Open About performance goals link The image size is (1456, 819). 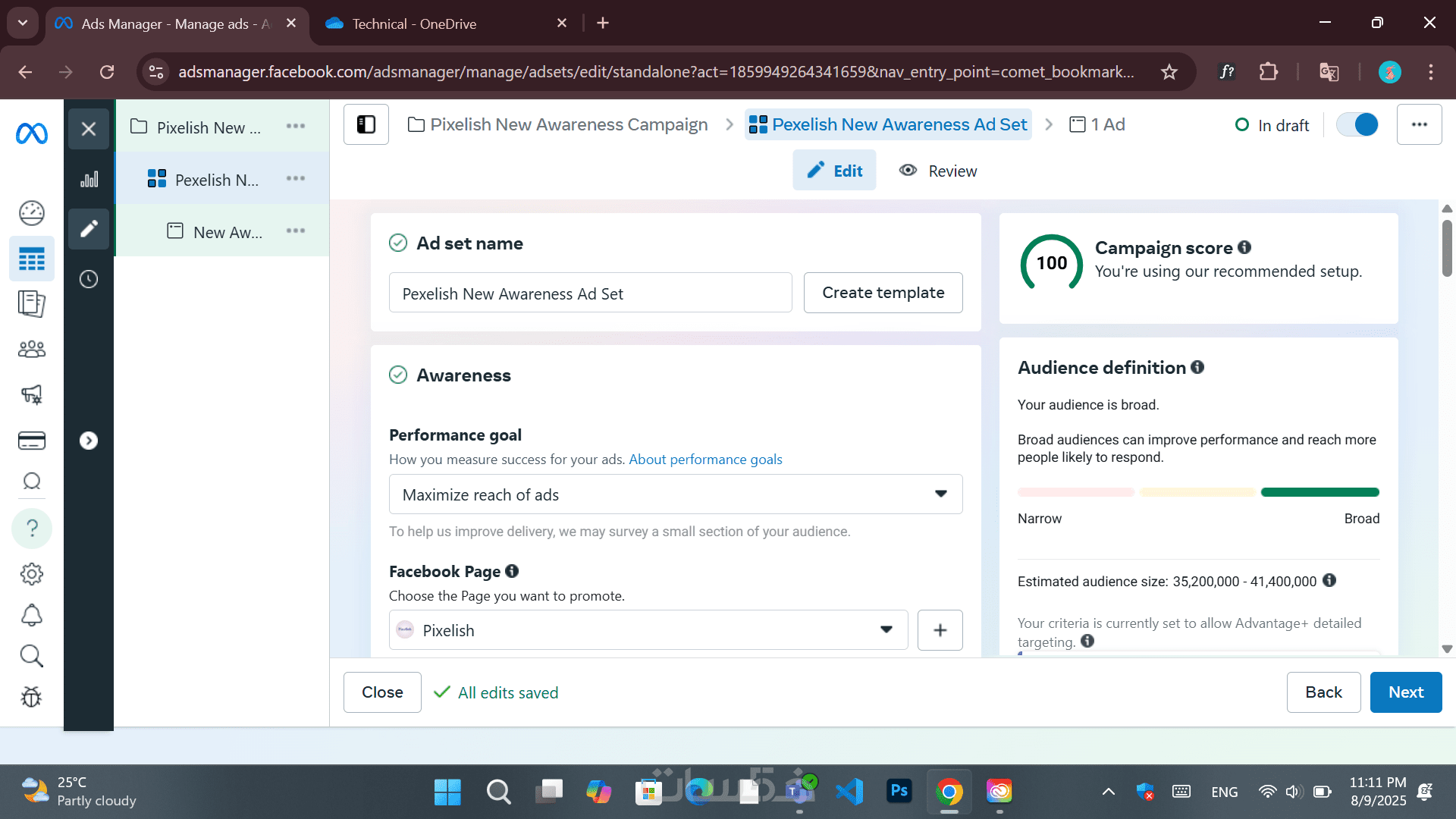click(x=705, y=460)
